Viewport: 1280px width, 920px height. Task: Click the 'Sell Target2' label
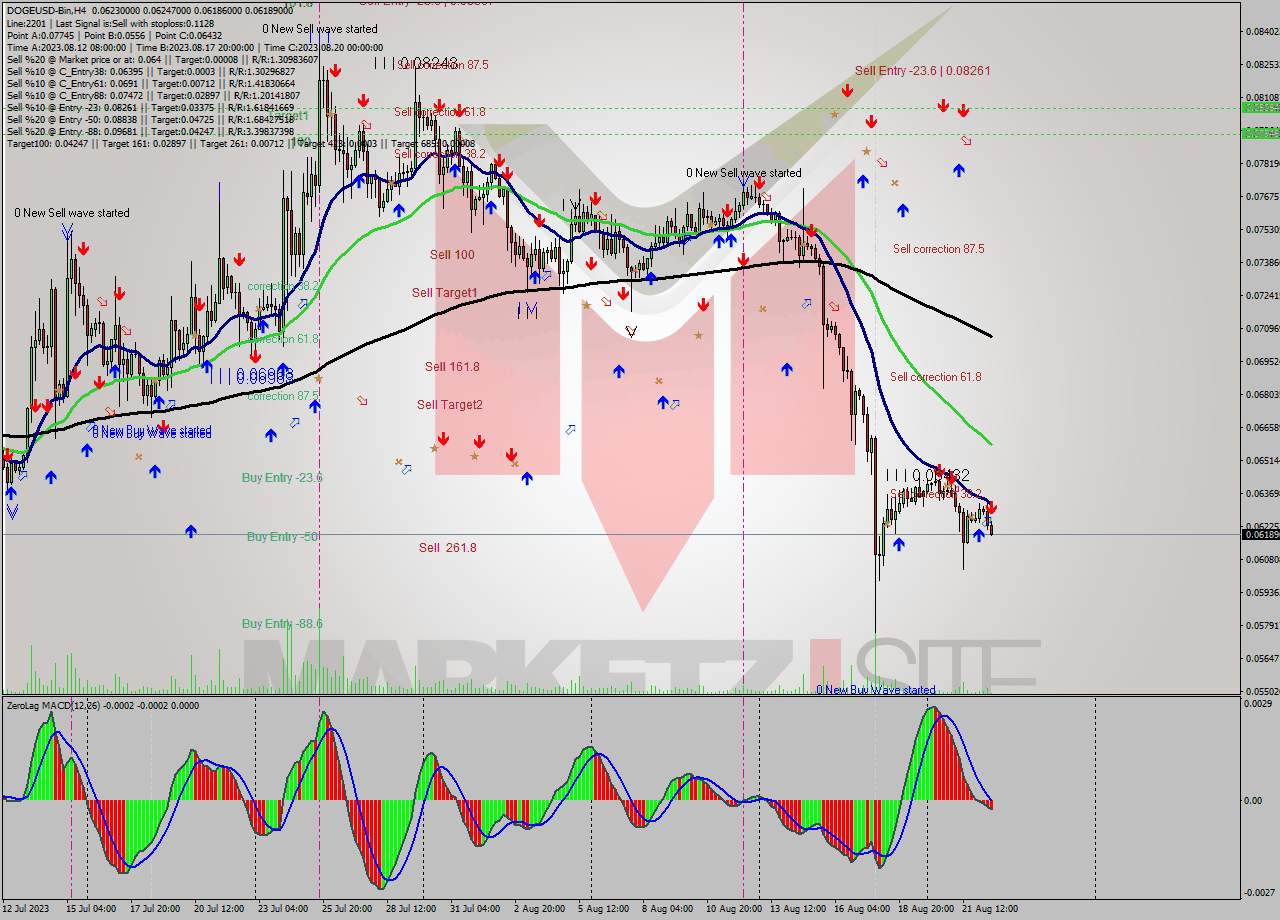[450, 404]
